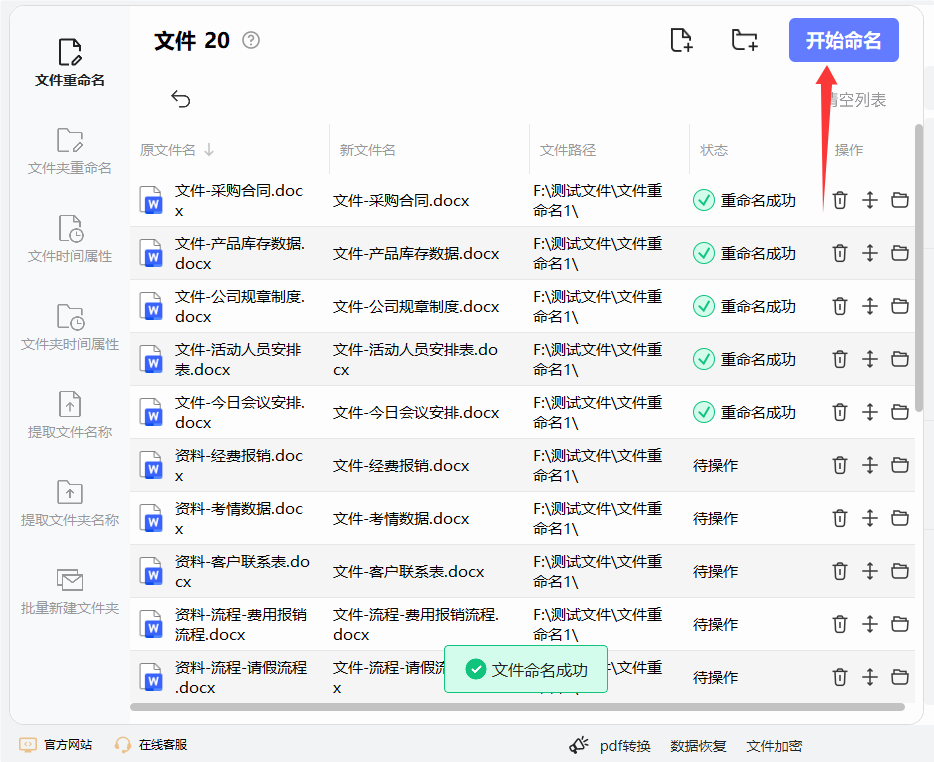The image size is (934, 762).
Task: Click the 文件加密 link
Action: (x=774, y=746)
